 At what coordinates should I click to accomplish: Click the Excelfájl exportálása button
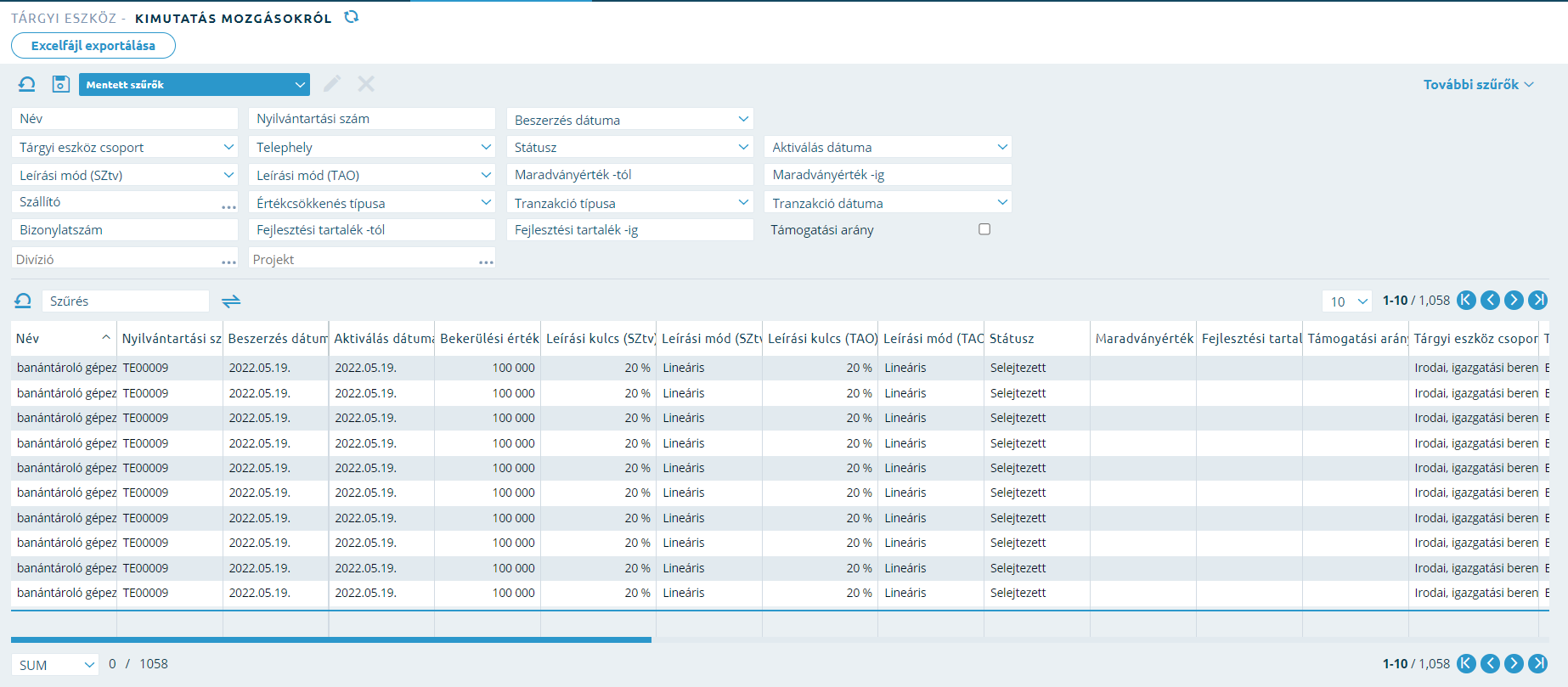tap(93, 46)
